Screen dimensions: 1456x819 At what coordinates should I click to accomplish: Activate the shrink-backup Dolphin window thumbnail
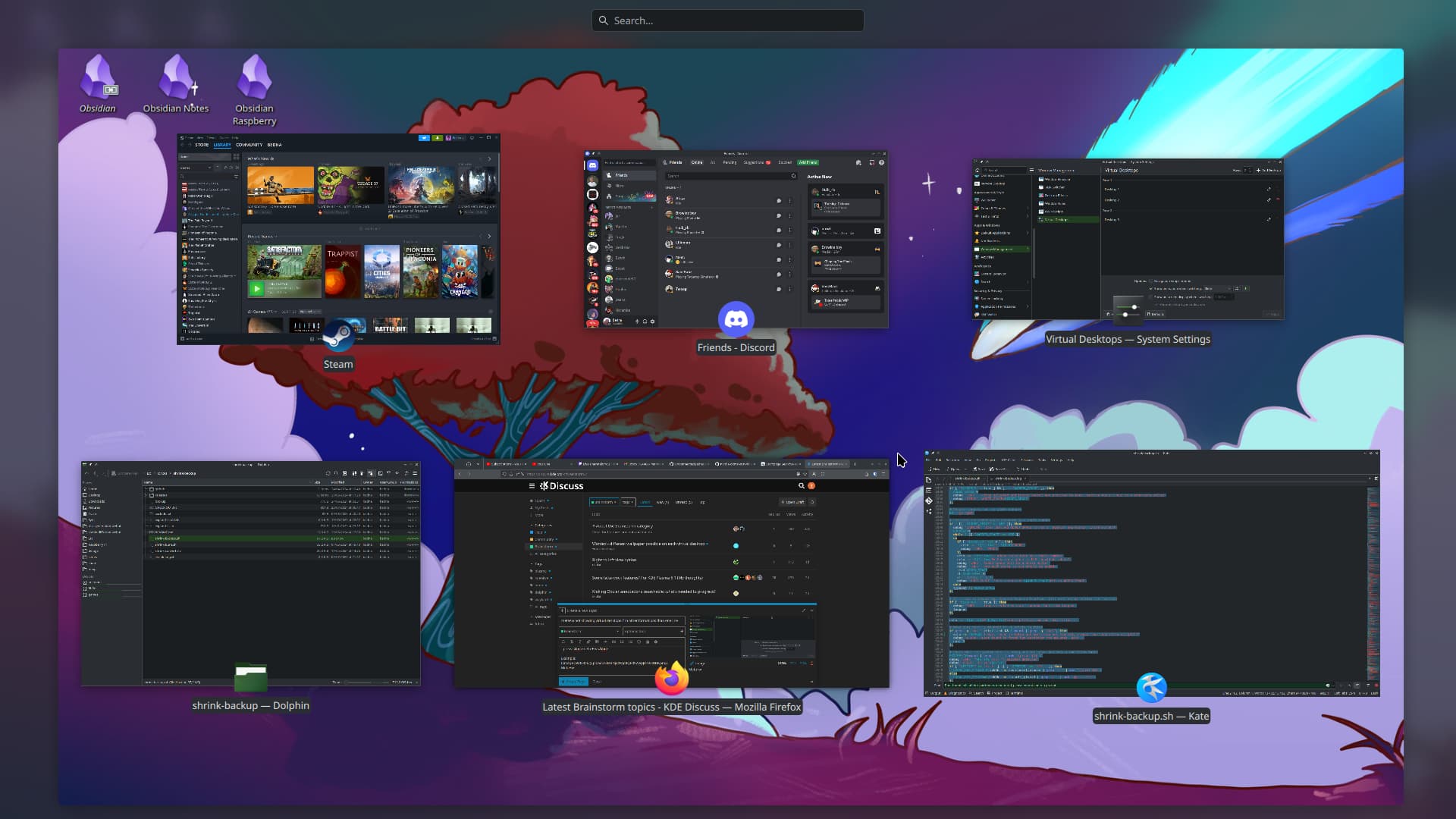(x=250, y=573)
